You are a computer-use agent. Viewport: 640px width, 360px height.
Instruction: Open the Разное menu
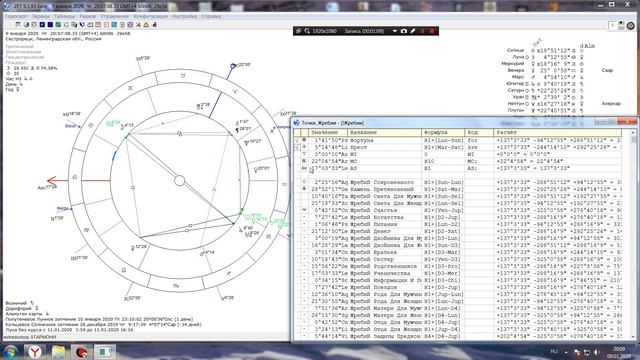[87, 16]
